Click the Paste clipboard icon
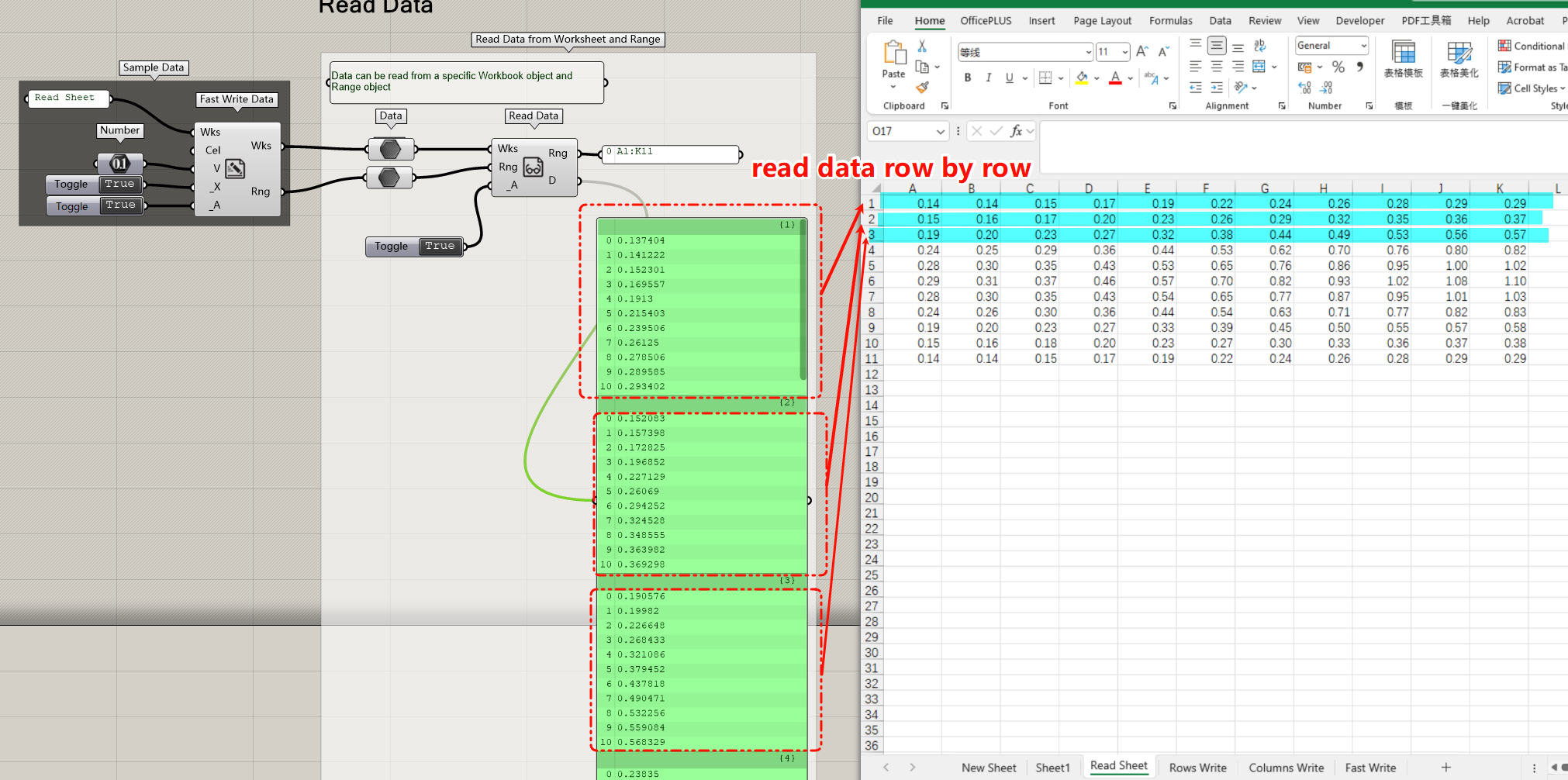This screenshot has height=780, width=1568. [x=894, y=52]
